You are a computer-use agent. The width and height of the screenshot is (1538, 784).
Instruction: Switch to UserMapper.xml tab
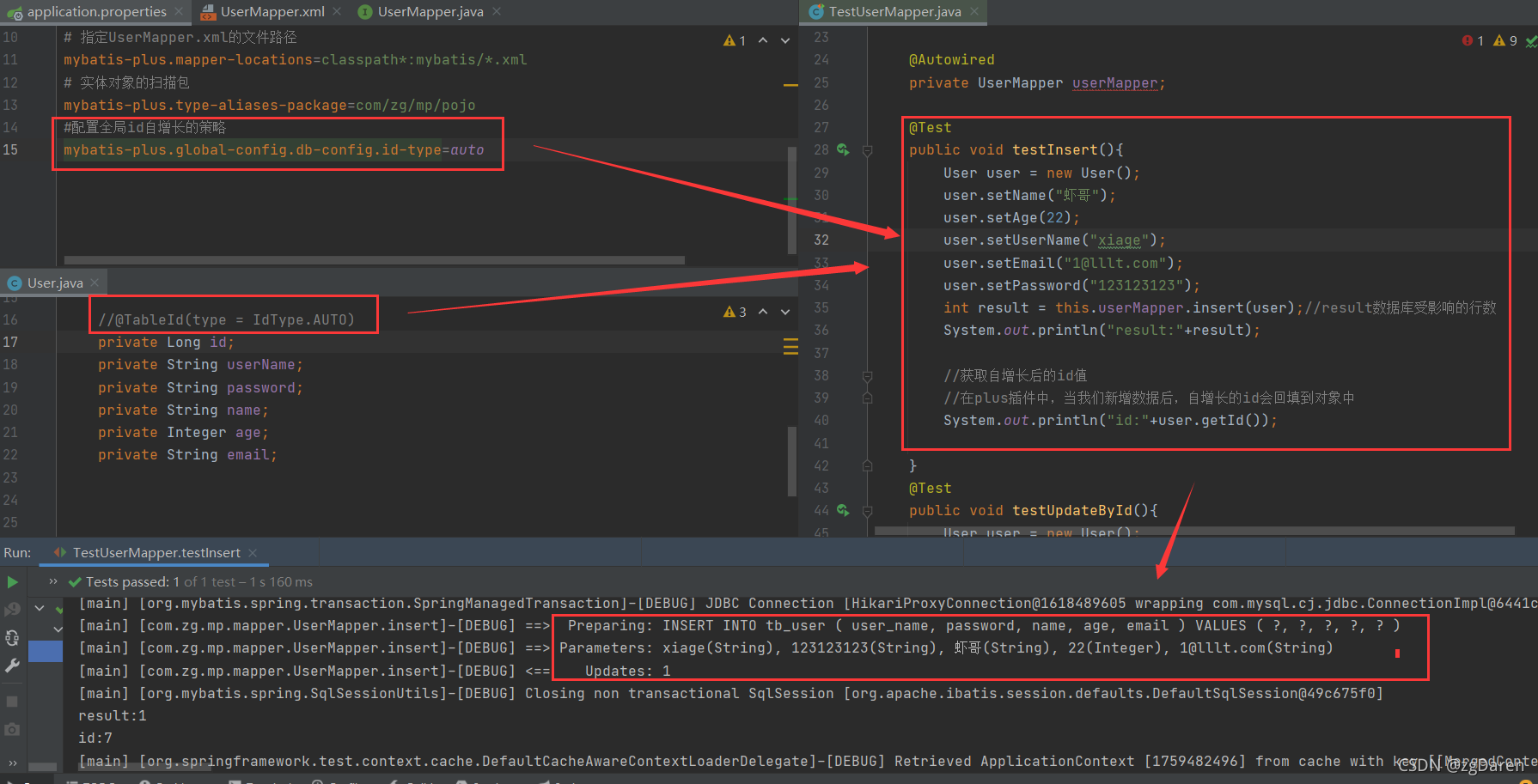coord(272,12)
